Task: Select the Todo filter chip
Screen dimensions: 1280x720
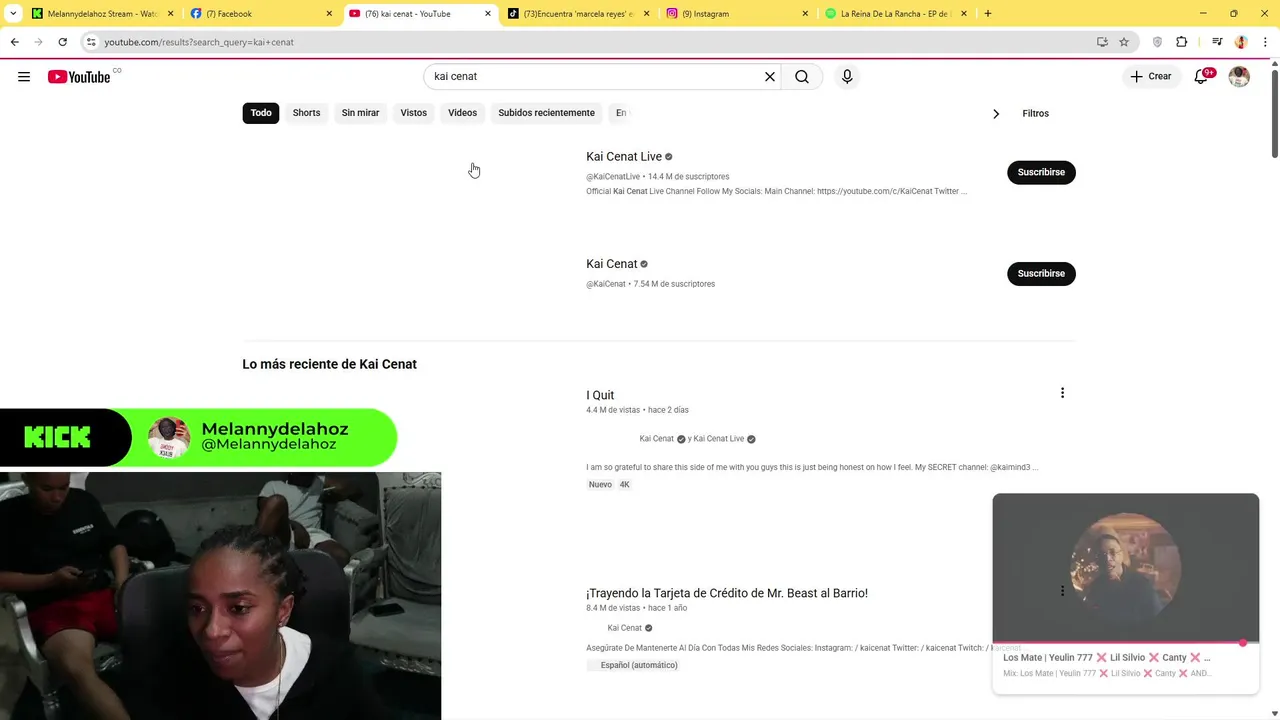Action: point(261,113)
